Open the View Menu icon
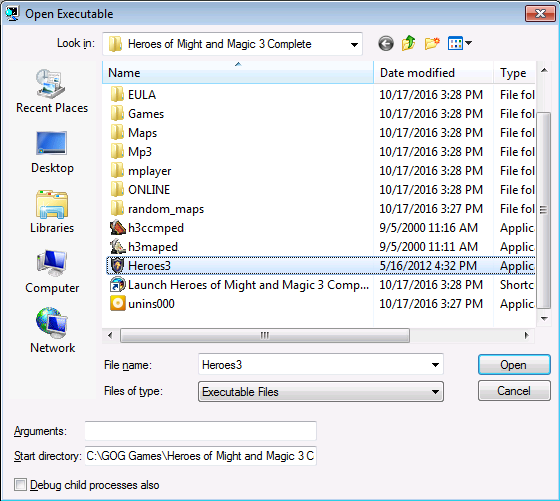Image resolution: width=560 pixels, height=501 pixels. pos(459,44)
